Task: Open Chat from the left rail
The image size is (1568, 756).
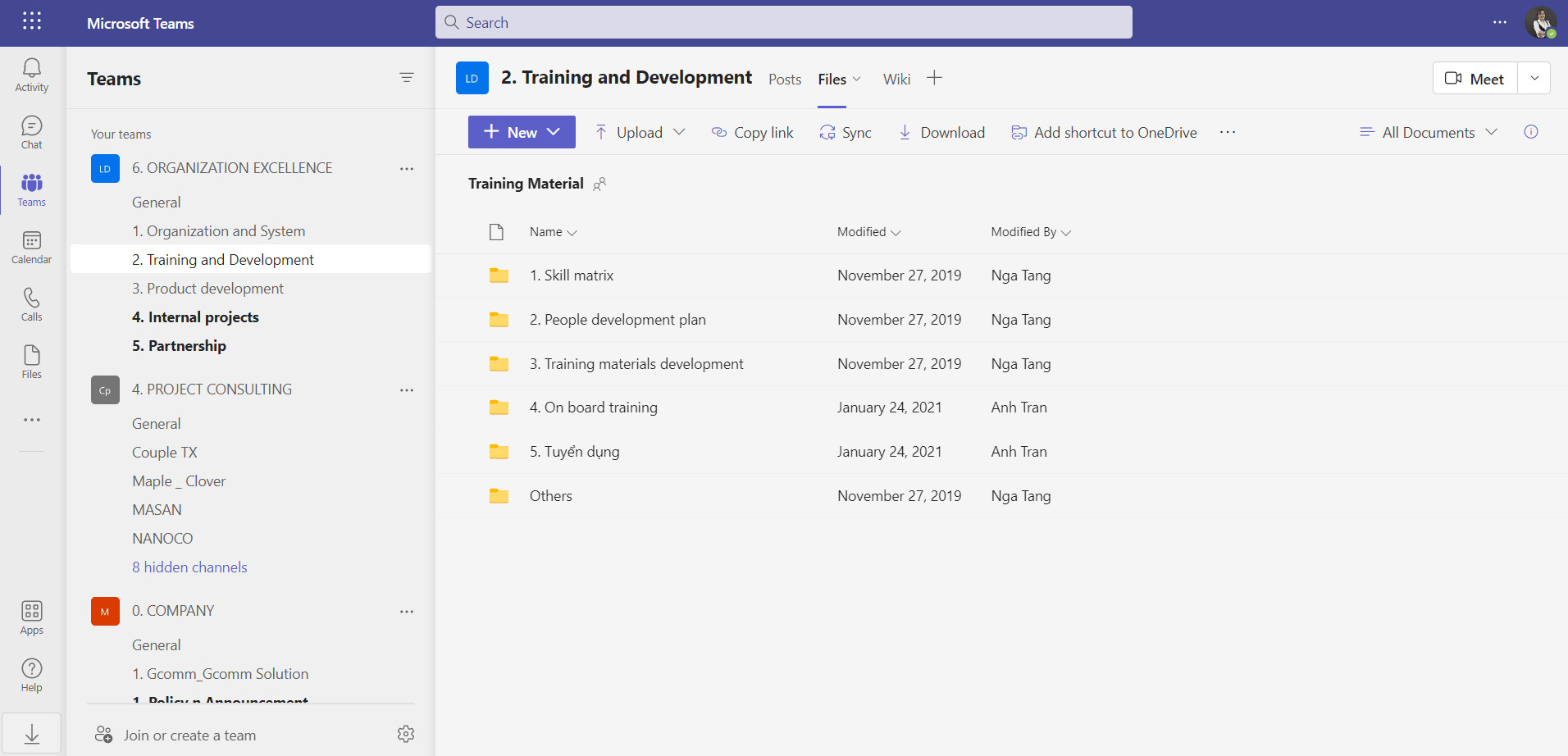Action: [31, 132]
